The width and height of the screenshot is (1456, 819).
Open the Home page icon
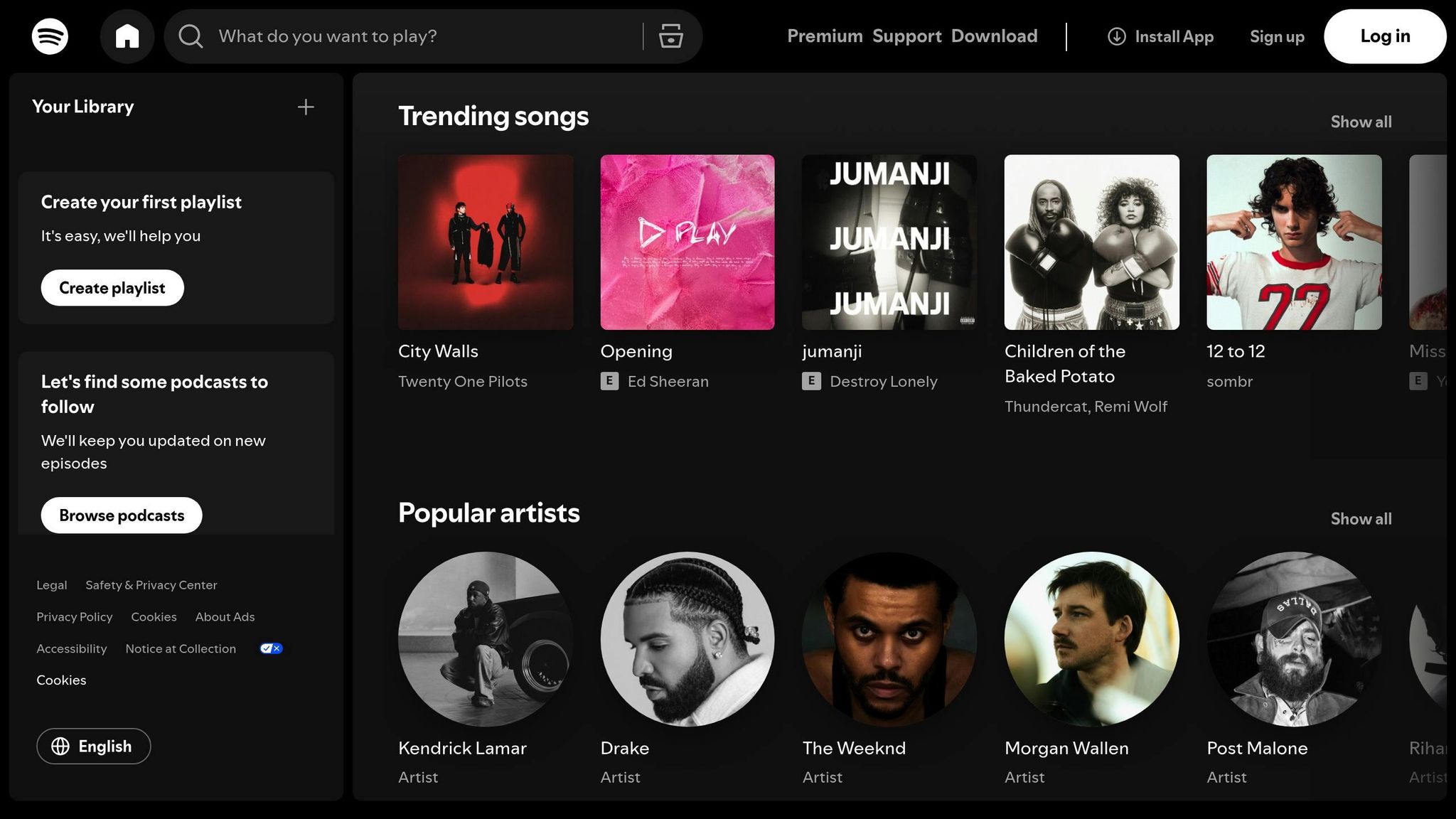click(x=127, y=36)
